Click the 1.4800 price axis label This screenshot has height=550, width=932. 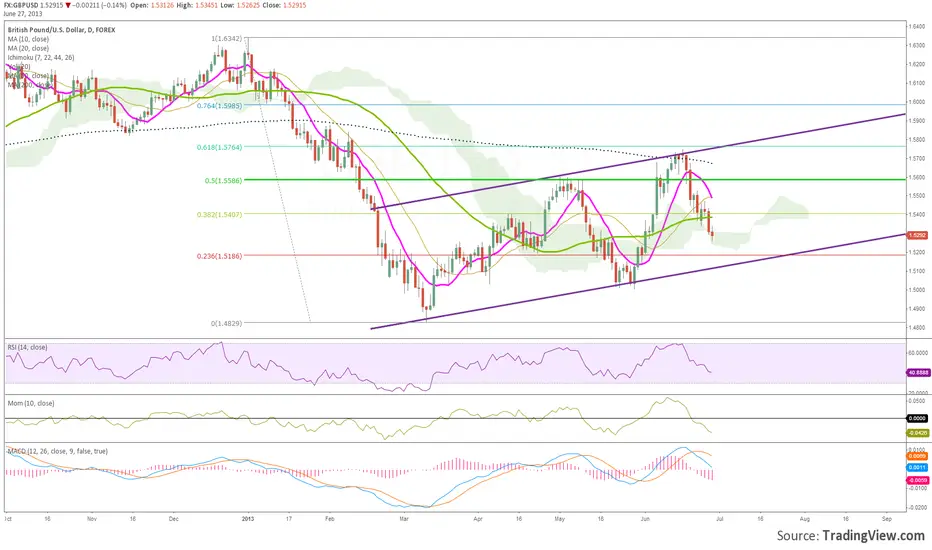click(x=917, y=328)
